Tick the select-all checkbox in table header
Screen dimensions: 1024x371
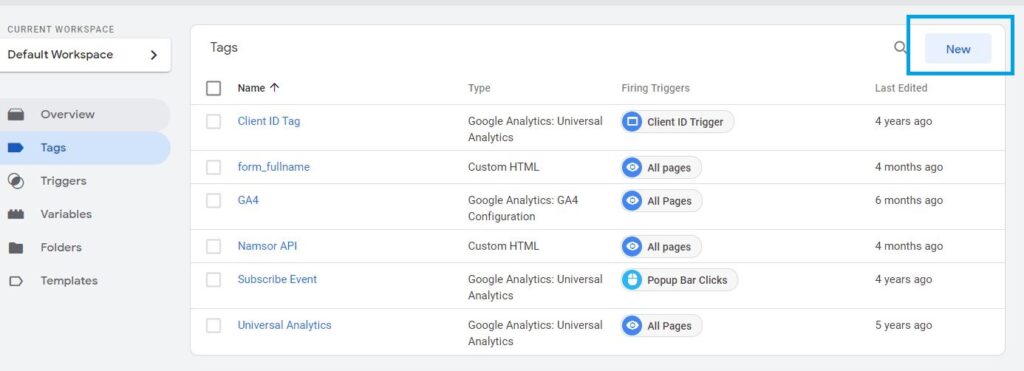(x=214, y=88)
